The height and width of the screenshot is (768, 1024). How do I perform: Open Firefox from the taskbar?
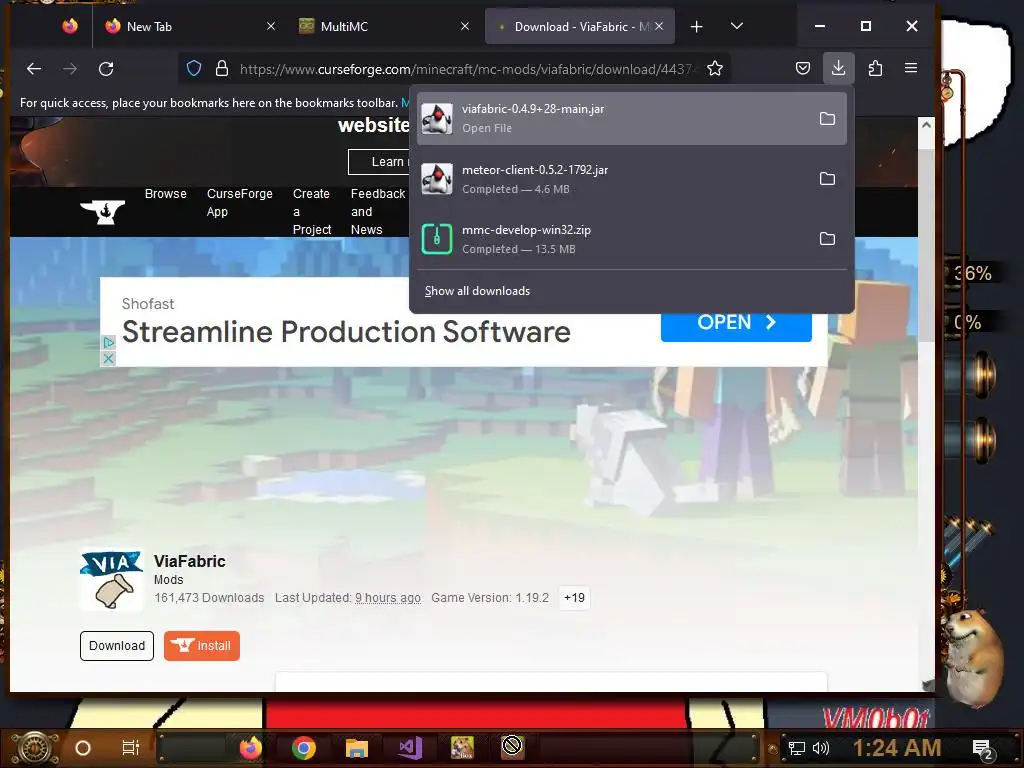point(251,748)
